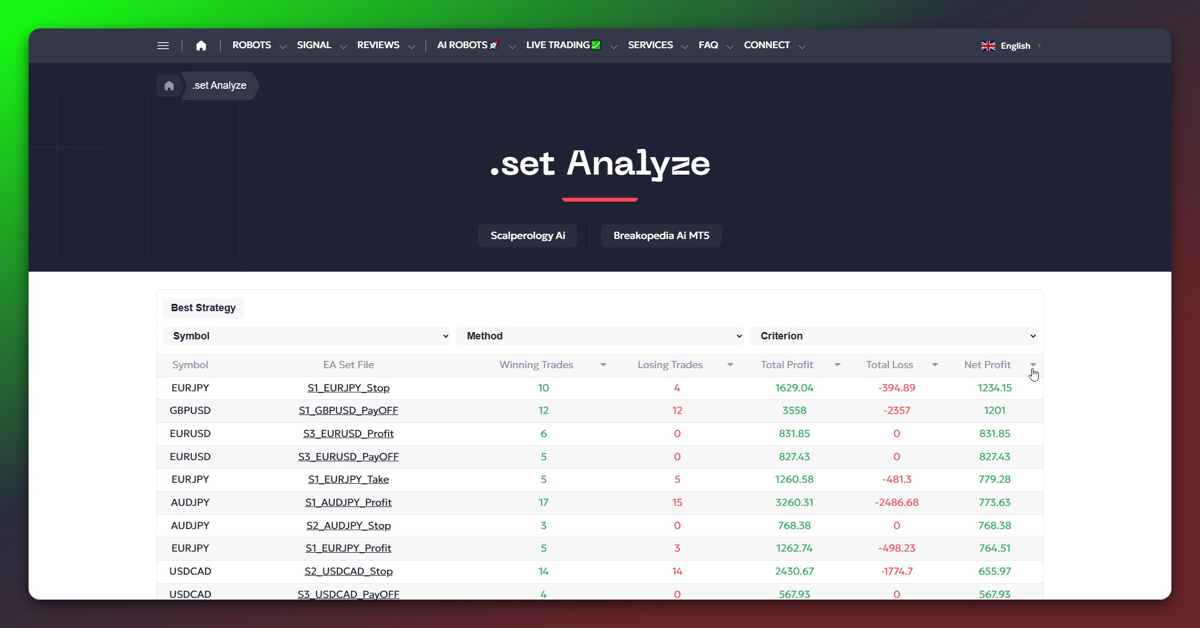Open the S1_EURJPY_Profit set file

(349, 549)
